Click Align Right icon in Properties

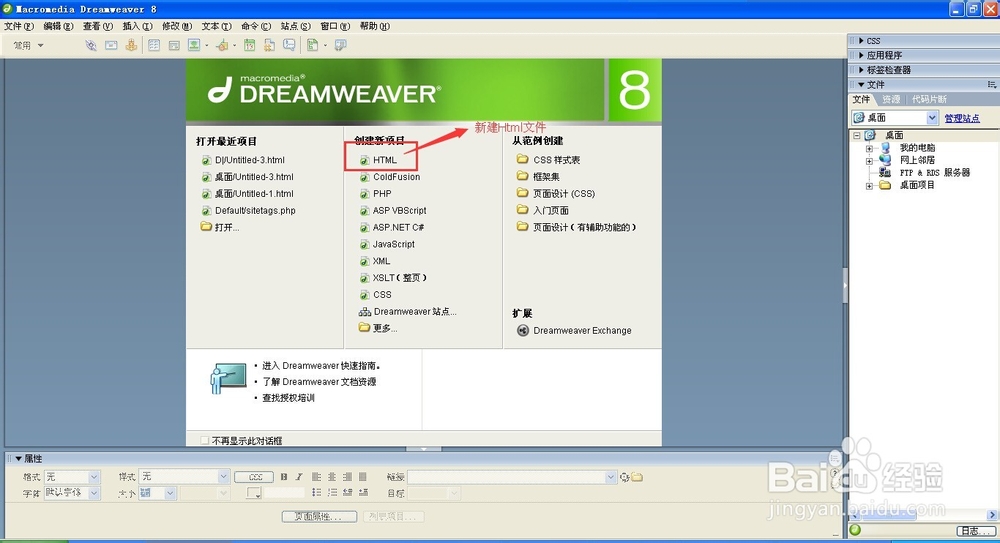click(347, 477)
